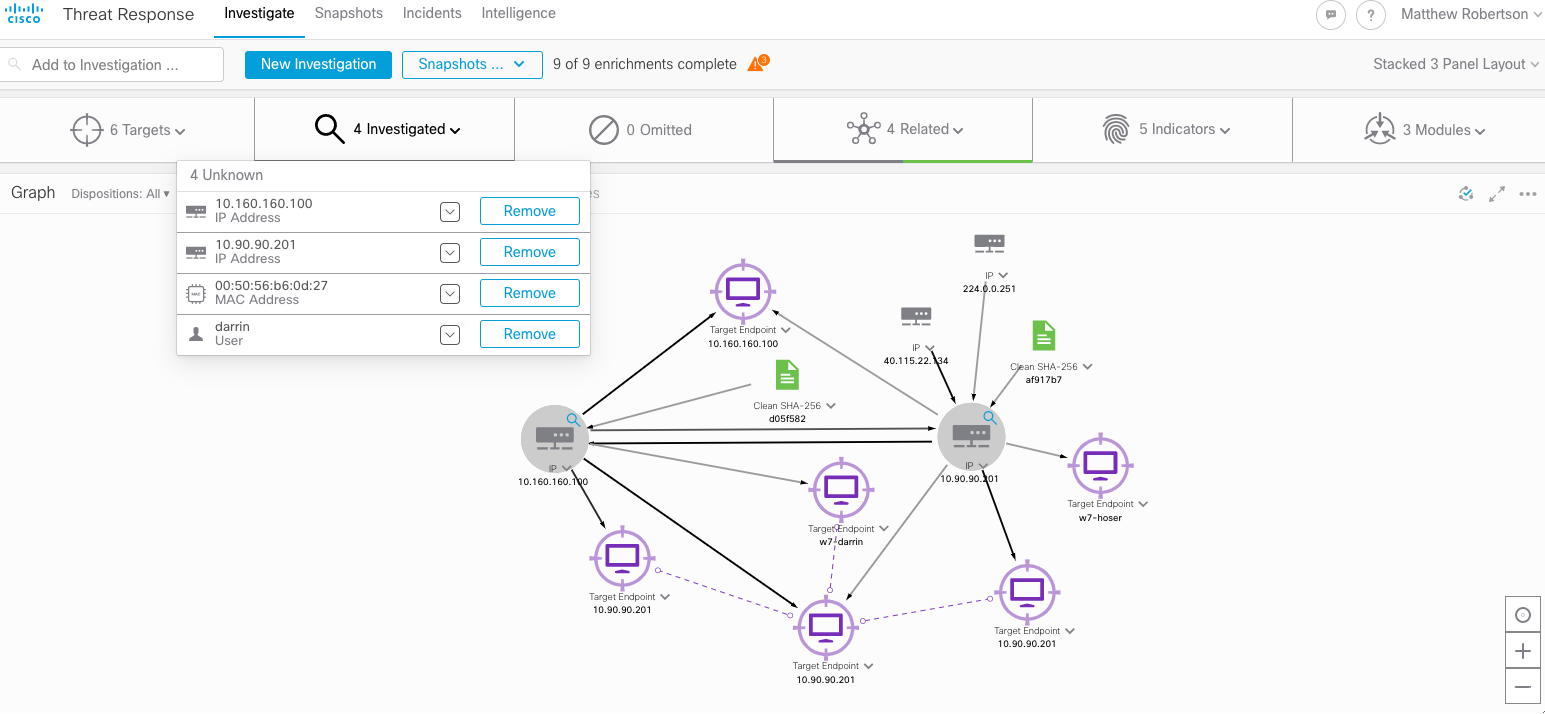Click the feedback chat bubble icon
The height and width of the screenshot is (714, 1545).
pos(1330,15)
